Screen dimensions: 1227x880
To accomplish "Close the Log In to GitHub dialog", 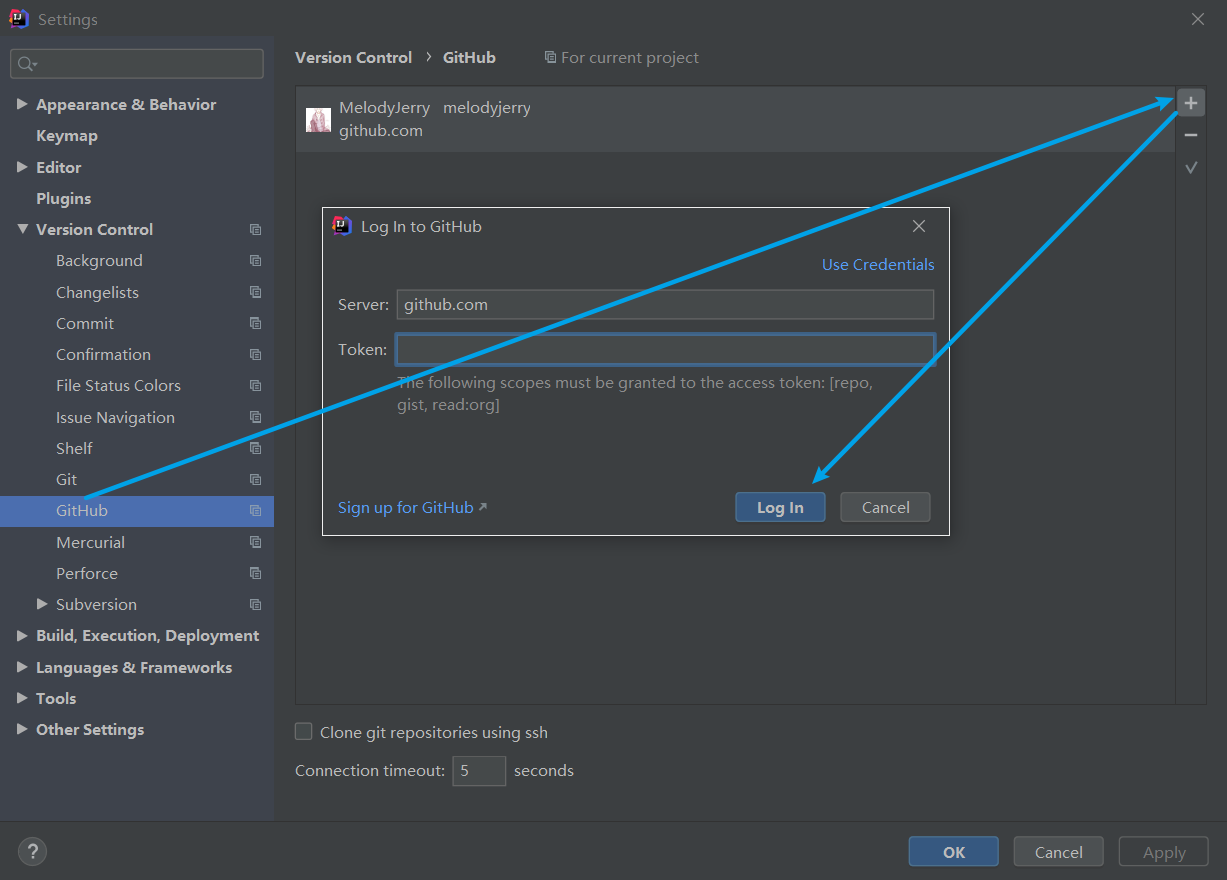I will (x=919, y=227).
